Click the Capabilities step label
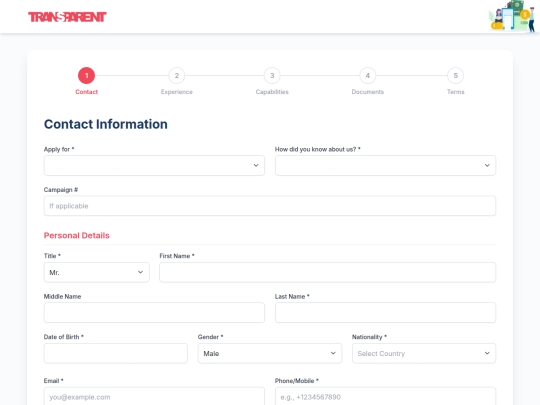The width and height of the screenshot is (540, 405). click(x=272, y=92)
